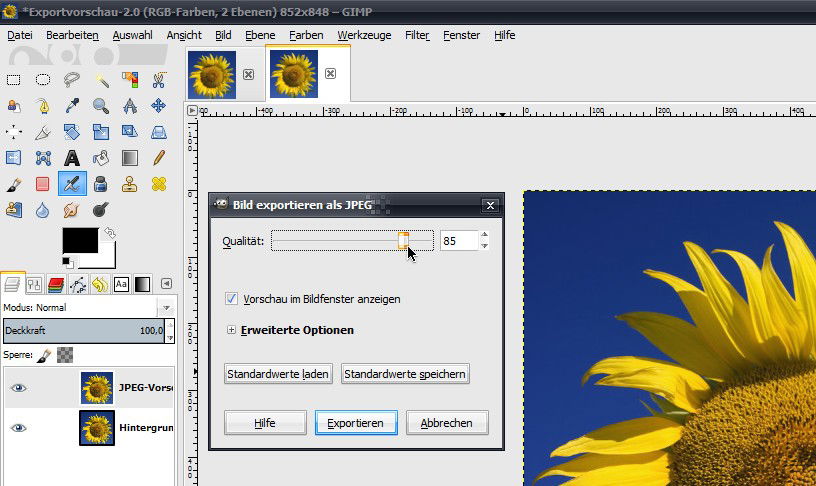Open the Auswahl menu
The width and height of the screenshot is (816, 486).
pyautogui.click(x=133, y=35)
